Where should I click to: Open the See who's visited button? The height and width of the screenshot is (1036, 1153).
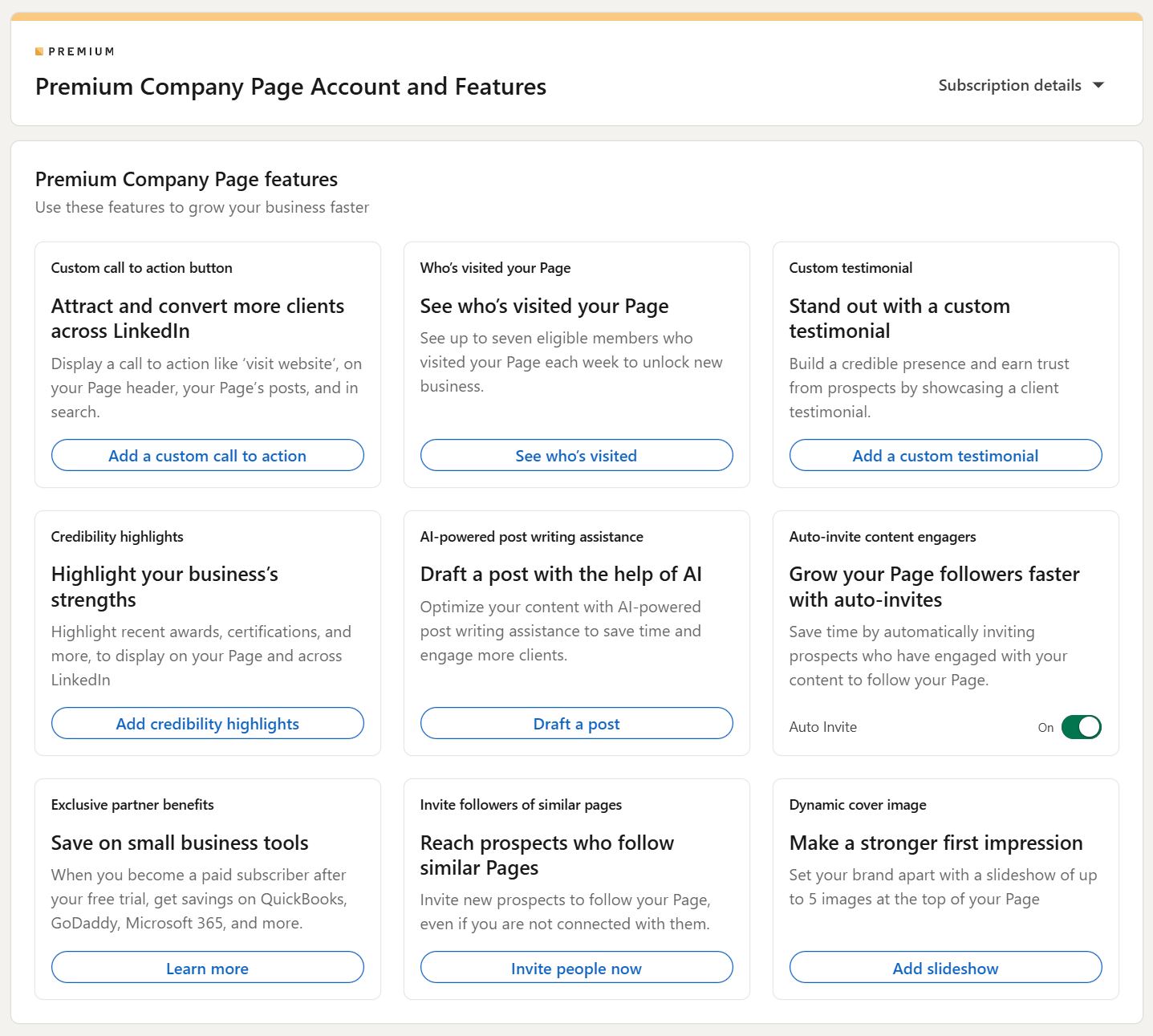pos(576,456)
